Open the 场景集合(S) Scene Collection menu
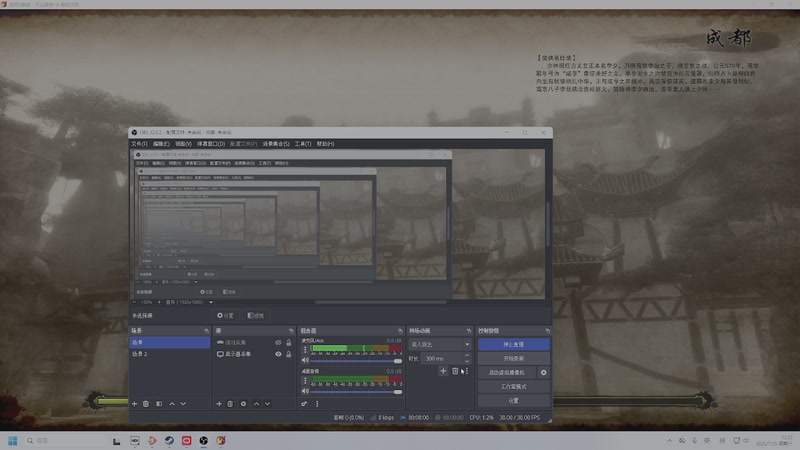The width and height of the screenshot is (800, 450). (x=276, y=144)
